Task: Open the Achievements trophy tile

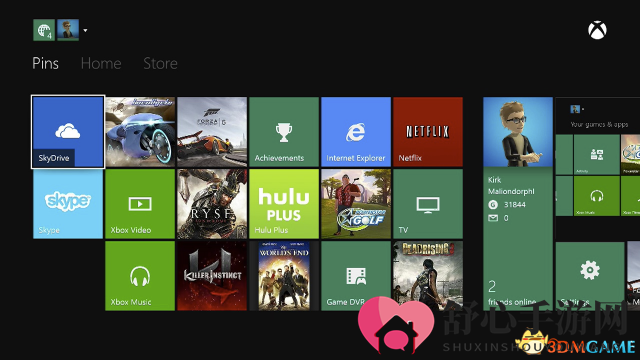Action: (284, 132)
